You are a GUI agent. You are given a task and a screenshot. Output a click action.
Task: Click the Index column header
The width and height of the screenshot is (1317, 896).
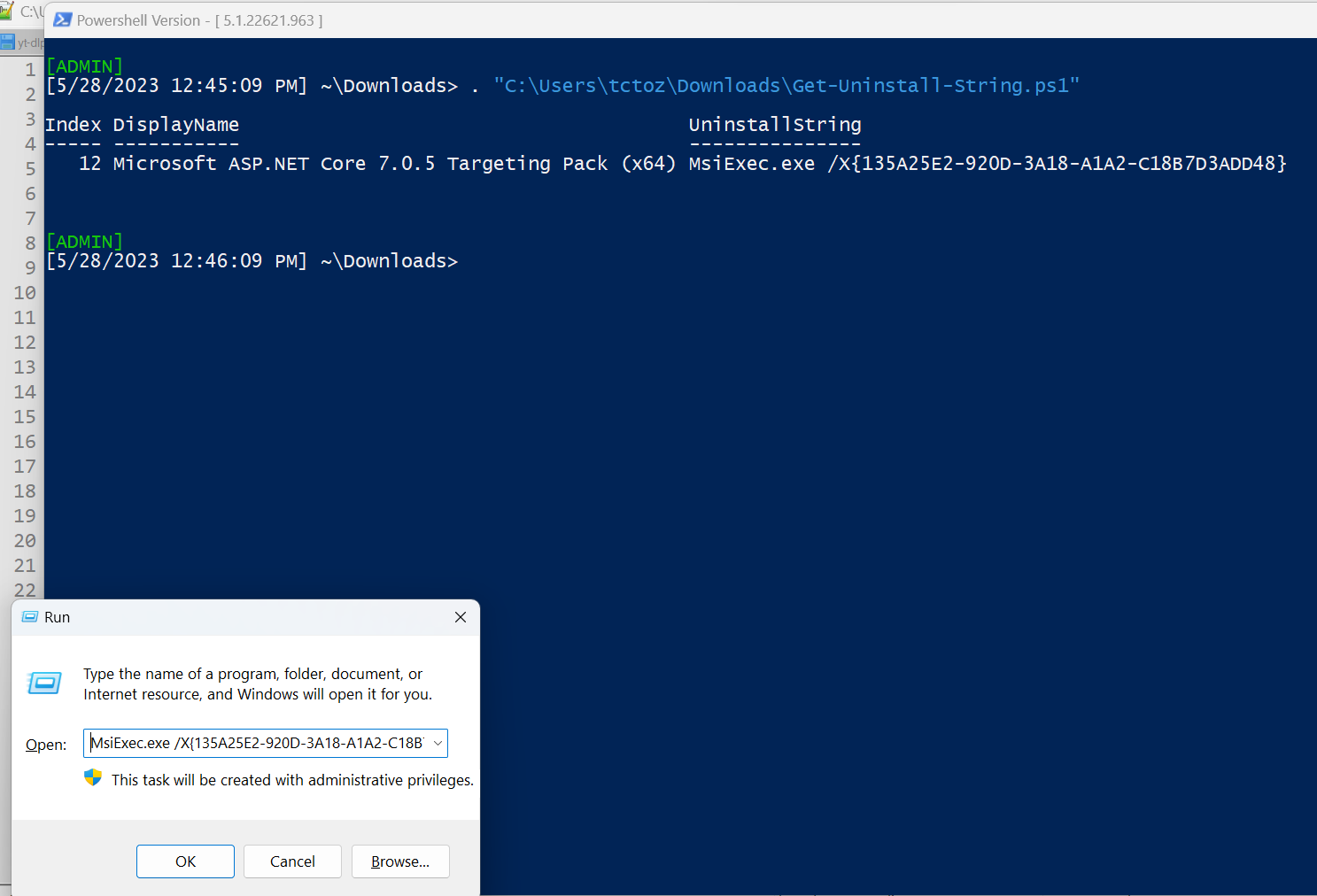(74, 125)
